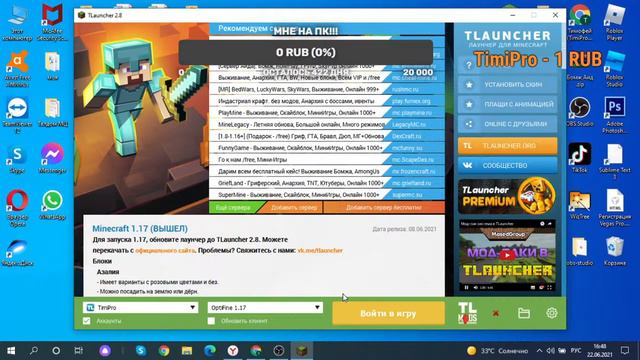Open TLauncher settings gear
This screenshot has height=360, width=640.
click(x=551, y=313)
